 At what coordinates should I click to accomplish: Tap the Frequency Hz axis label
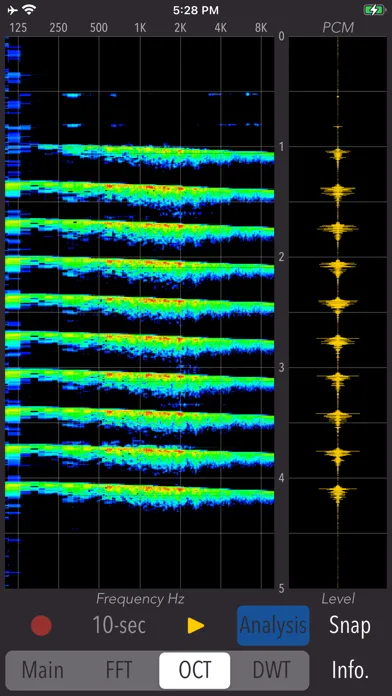click(x=140, y=599)
